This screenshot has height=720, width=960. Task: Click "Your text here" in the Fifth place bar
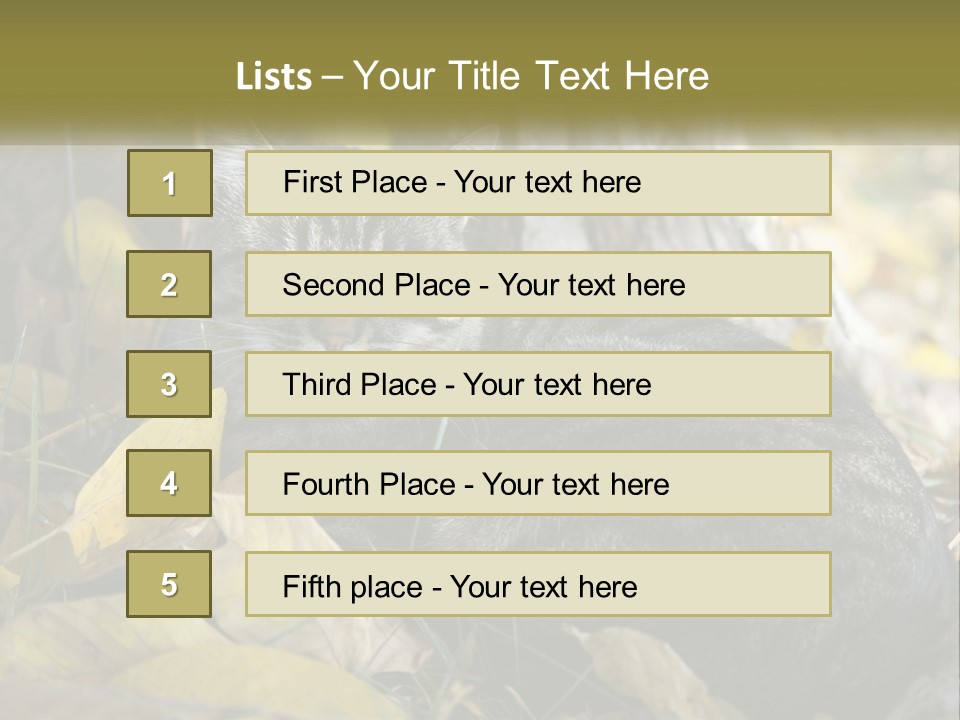coord(543,586)
